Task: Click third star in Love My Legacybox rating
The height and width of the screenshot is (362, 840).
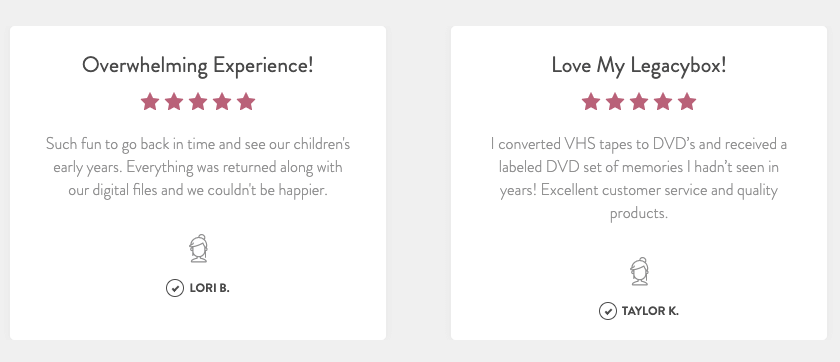Action: click(x=639, y=101)
